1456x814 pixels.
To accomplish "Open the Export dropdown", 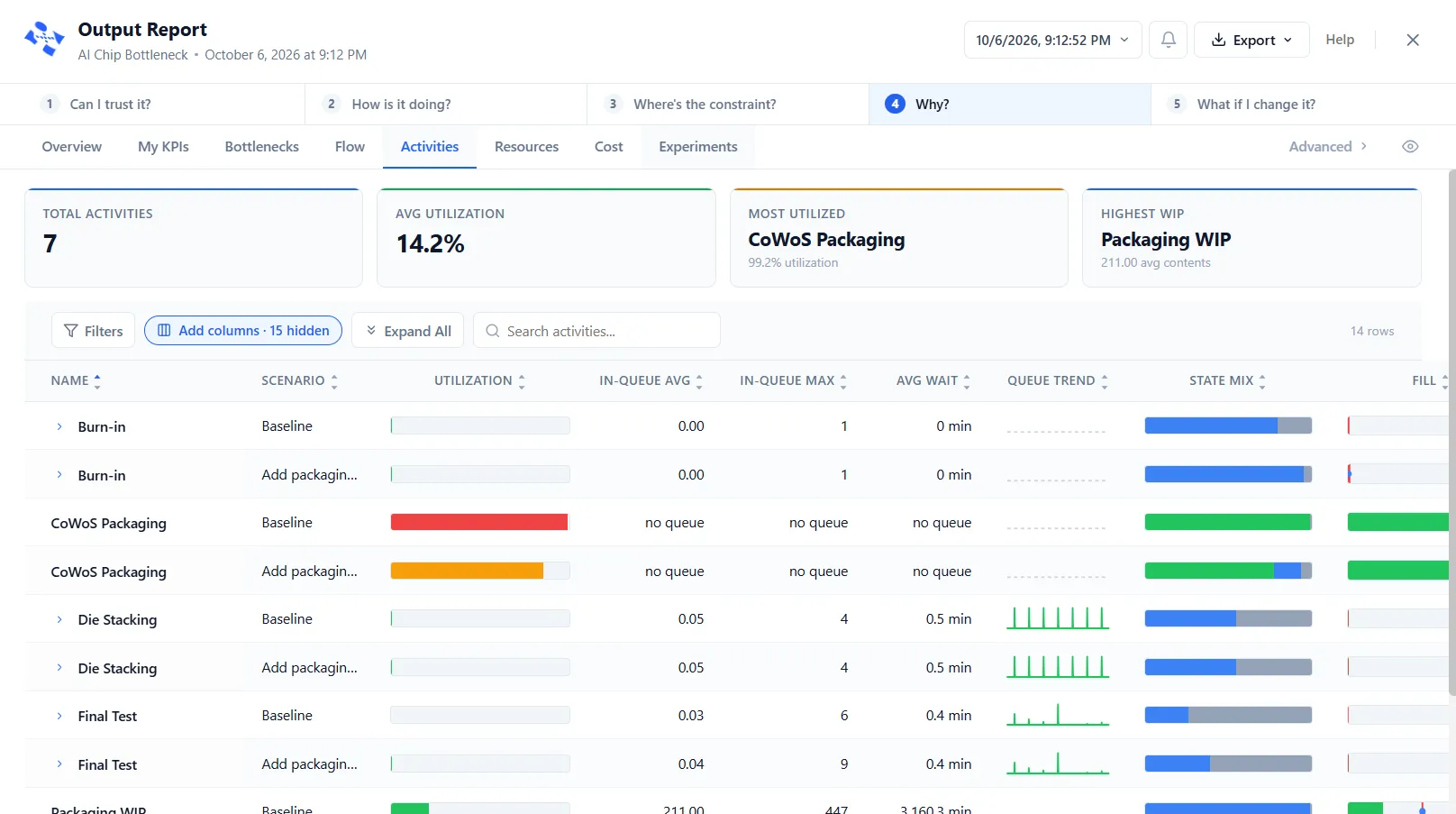I will (1251, 40).
